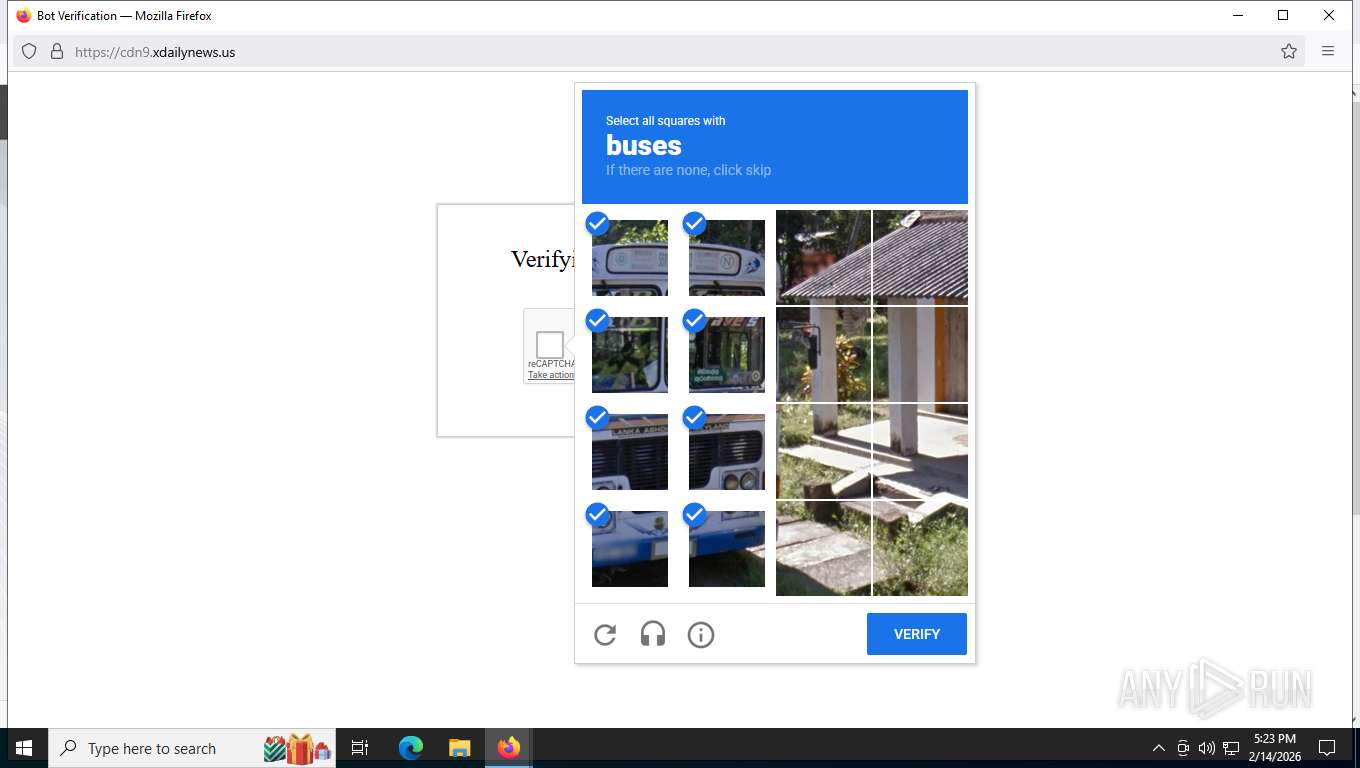Click the 'Type here to search' taskbar box
This screenshot has width=1360, height=768.
(x=192, y=748)
